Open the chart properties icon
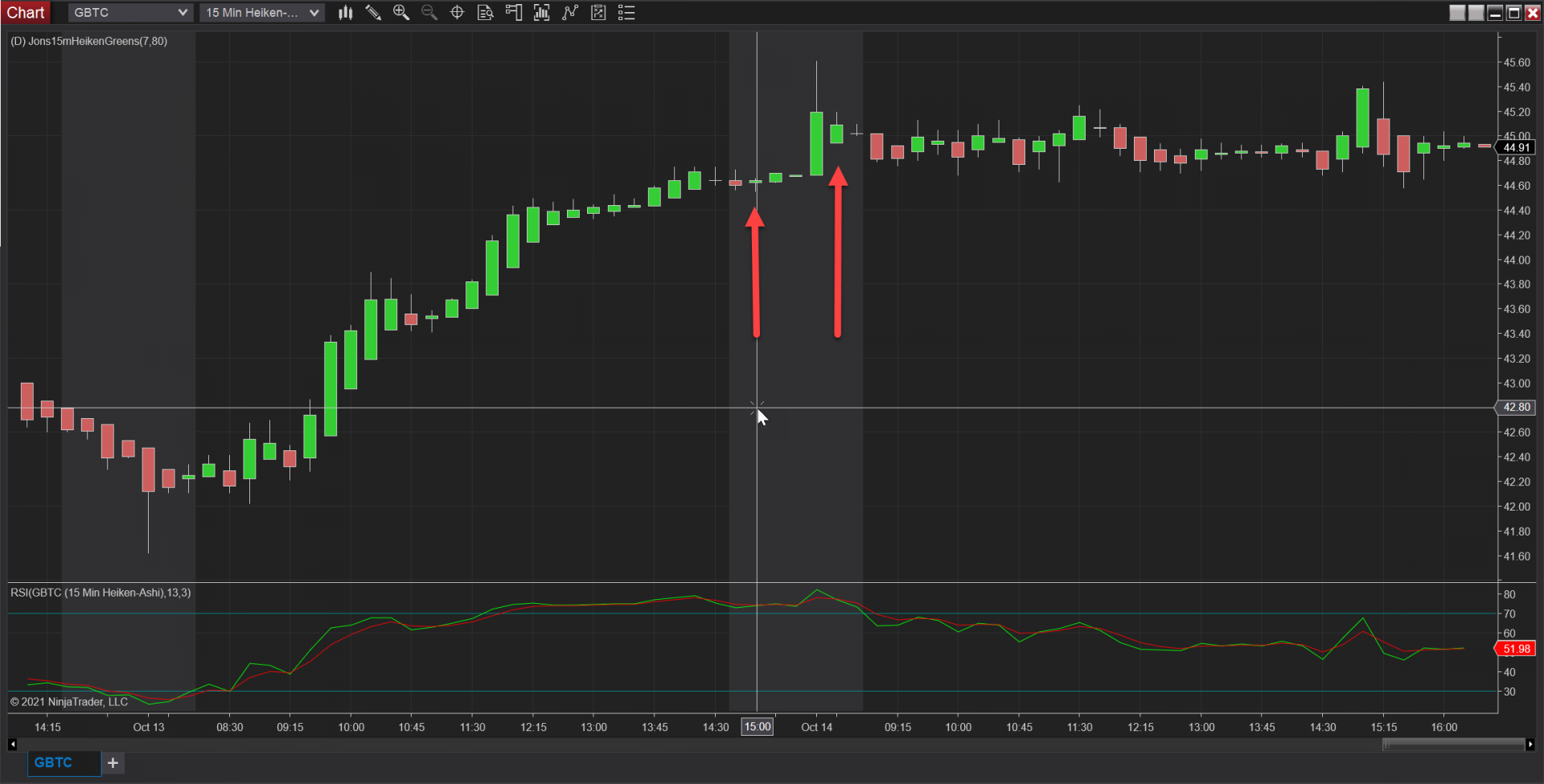 point(598,13)
